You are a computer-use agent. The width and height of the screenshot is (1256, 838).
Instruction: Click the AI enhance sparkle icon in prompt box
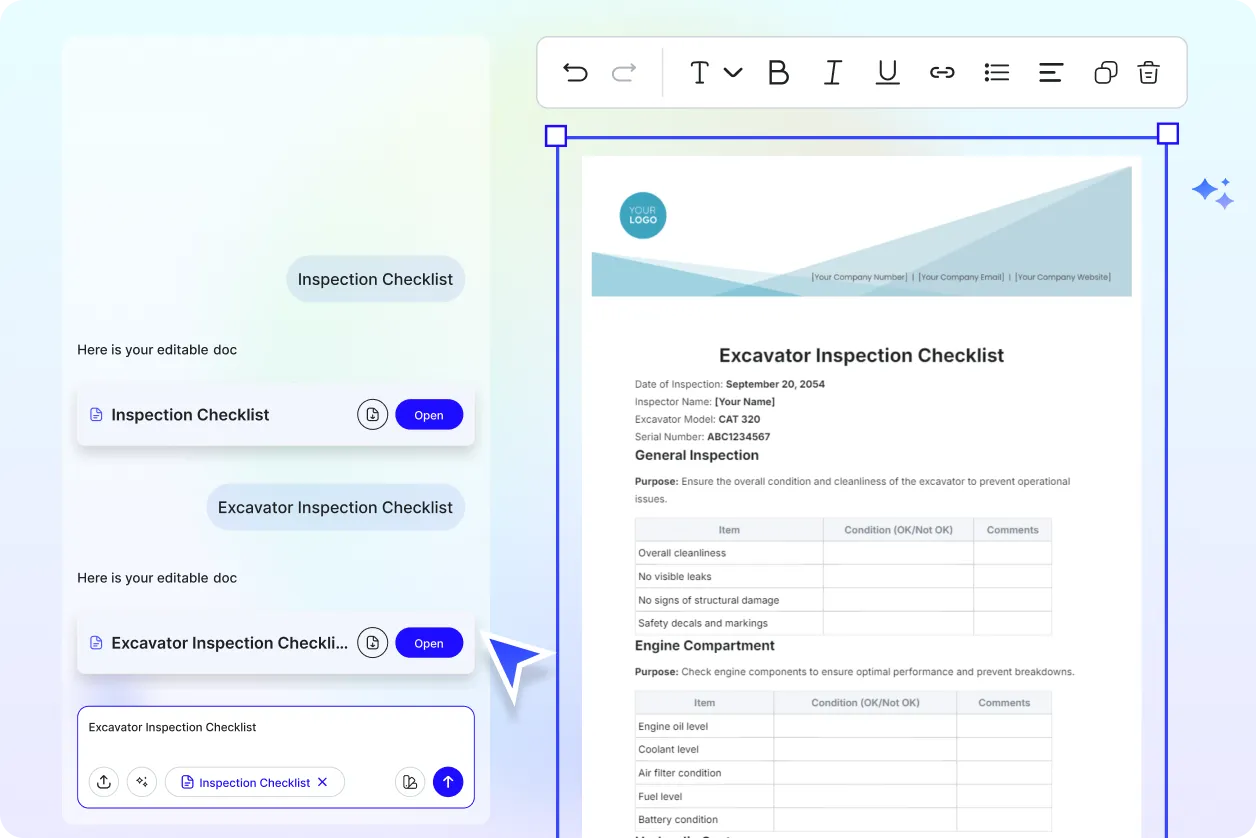pyautogui.click(x=142, y=782)
